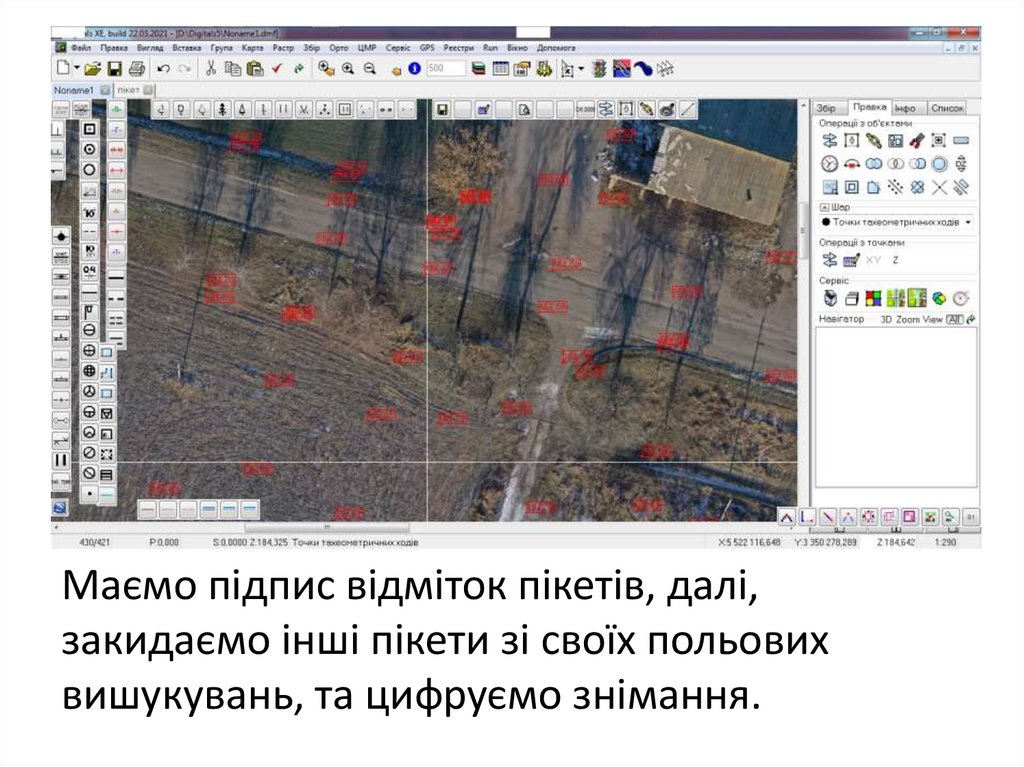The height and width of the screenshot is (767, 1024).
Task: Click the table grid icon in toolbar
Action: point(500,68)
